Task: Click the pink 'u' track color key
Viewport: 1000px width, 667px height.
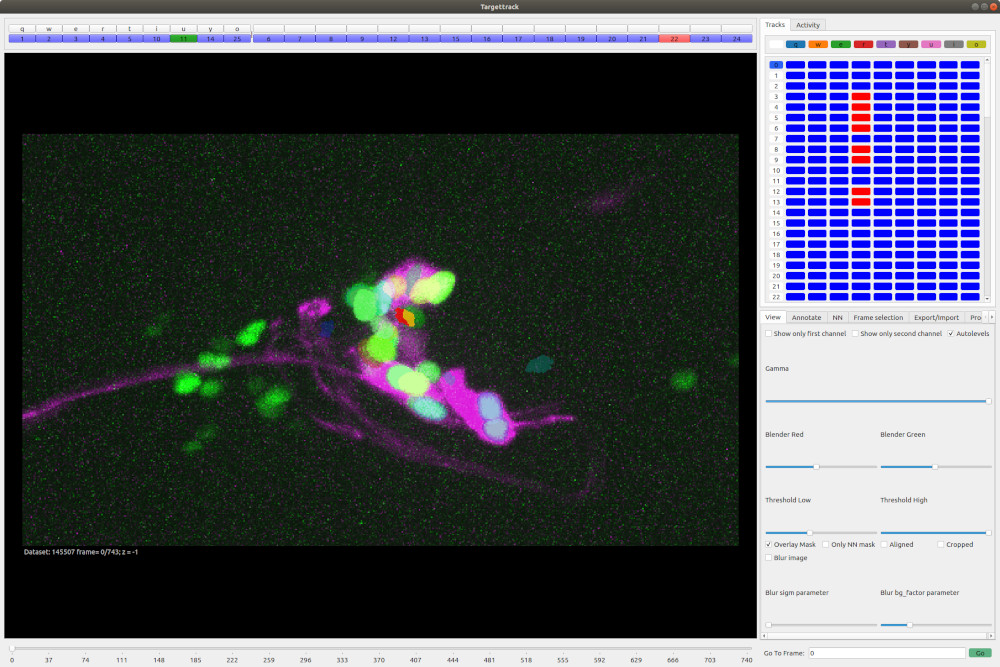Action: pyautogui.click(x=930, y=44)
